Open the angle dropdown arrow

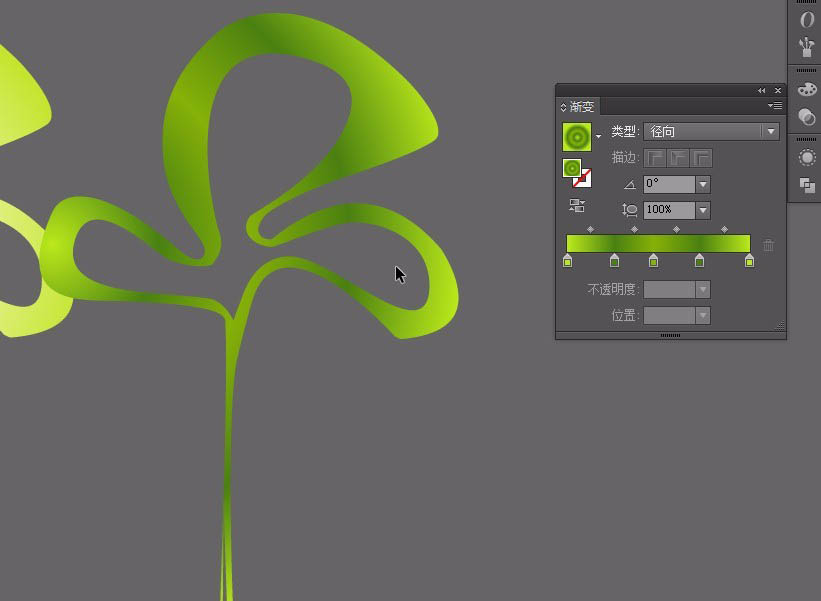coord(703,184)
